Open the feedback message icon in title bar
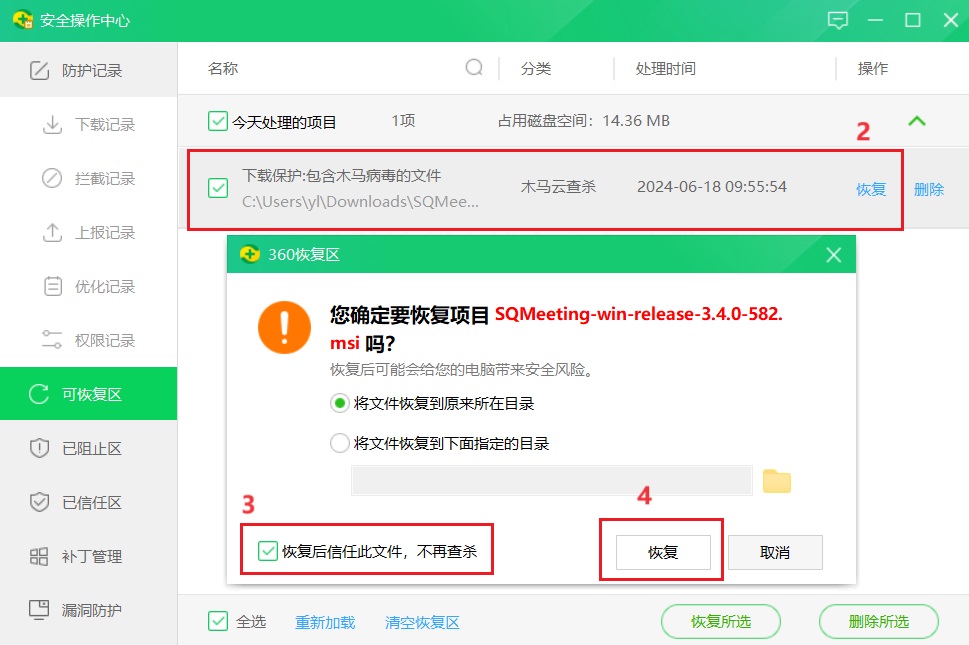The height and width of the screenshot is (645, 969). coord(837,20)
